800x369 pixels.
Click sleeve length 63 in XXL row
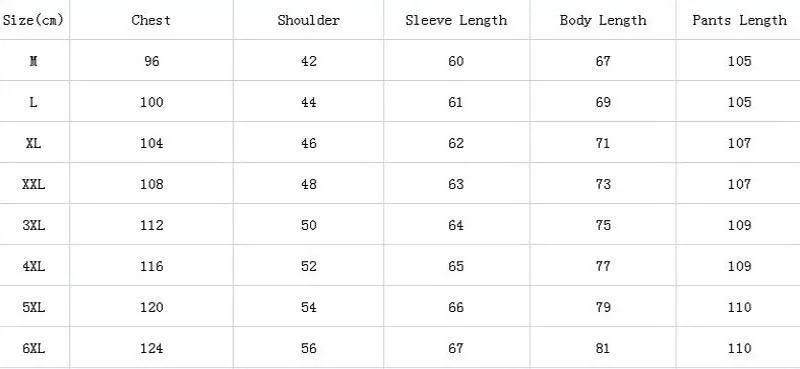point(456,184)
